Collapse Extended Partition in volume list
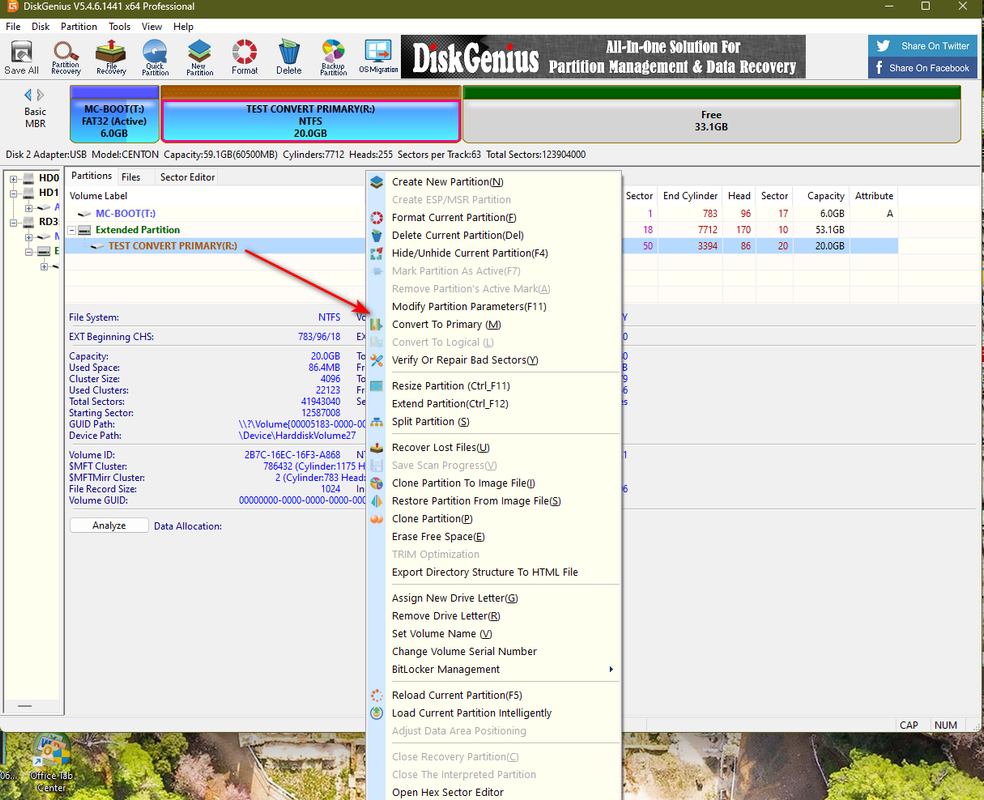 pyautogui.click(x=72, y=230)
